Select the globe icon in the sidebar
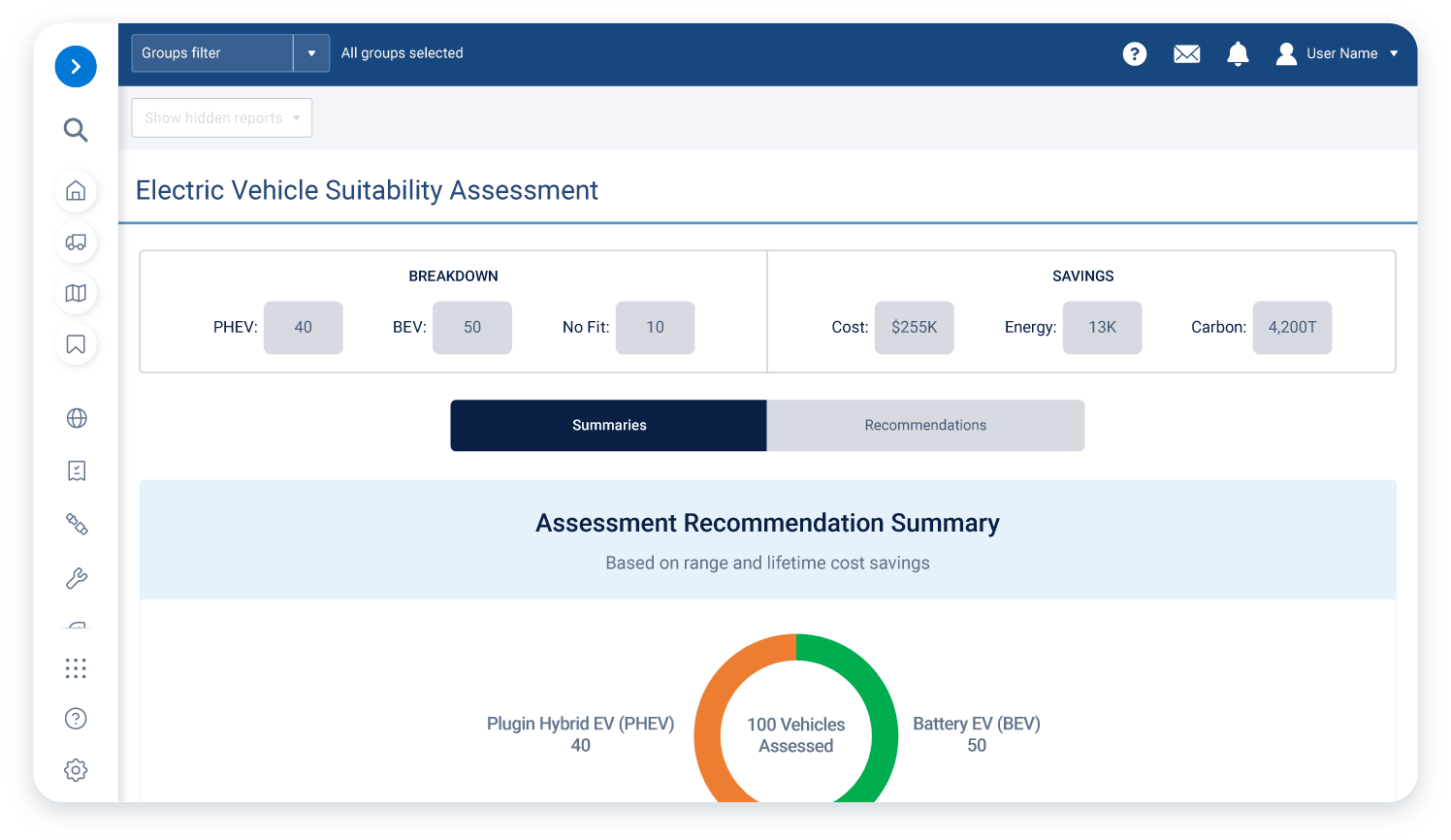 (x=76, y=418)
